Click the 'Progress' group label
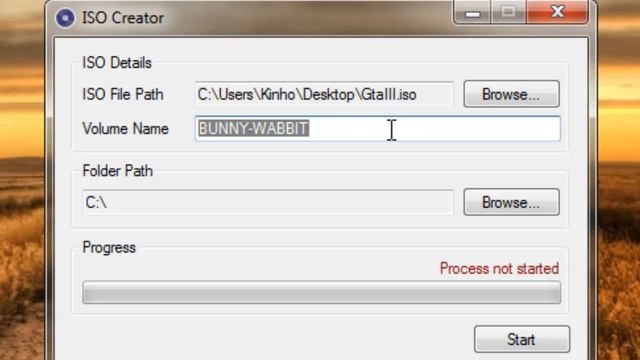 click(x=109, y=247)
